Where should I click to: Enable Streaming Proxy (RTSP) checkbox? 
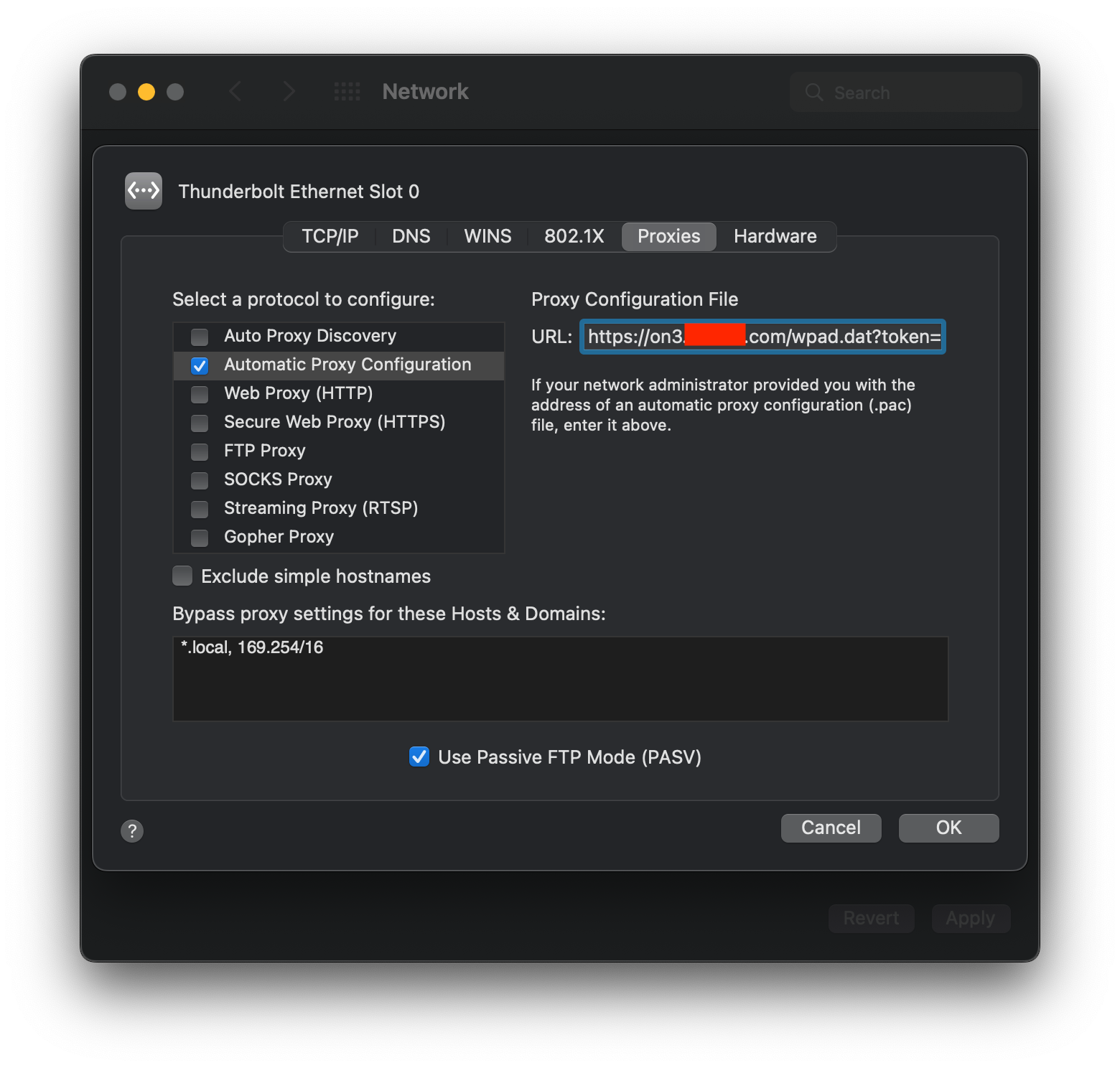pyautogui.click(x=200, y=509)
